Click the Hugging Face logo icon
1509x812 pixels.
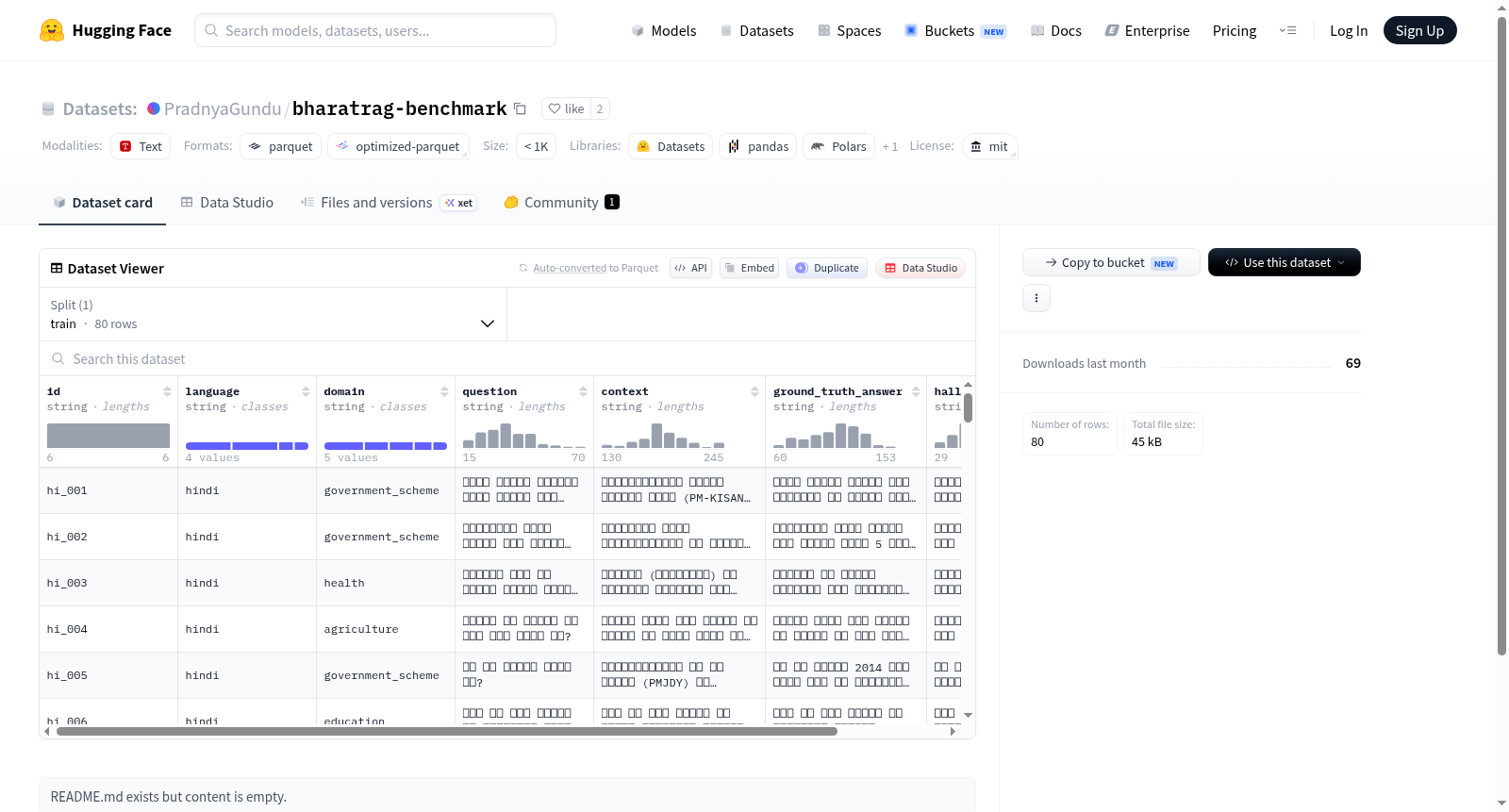point(52,30)
